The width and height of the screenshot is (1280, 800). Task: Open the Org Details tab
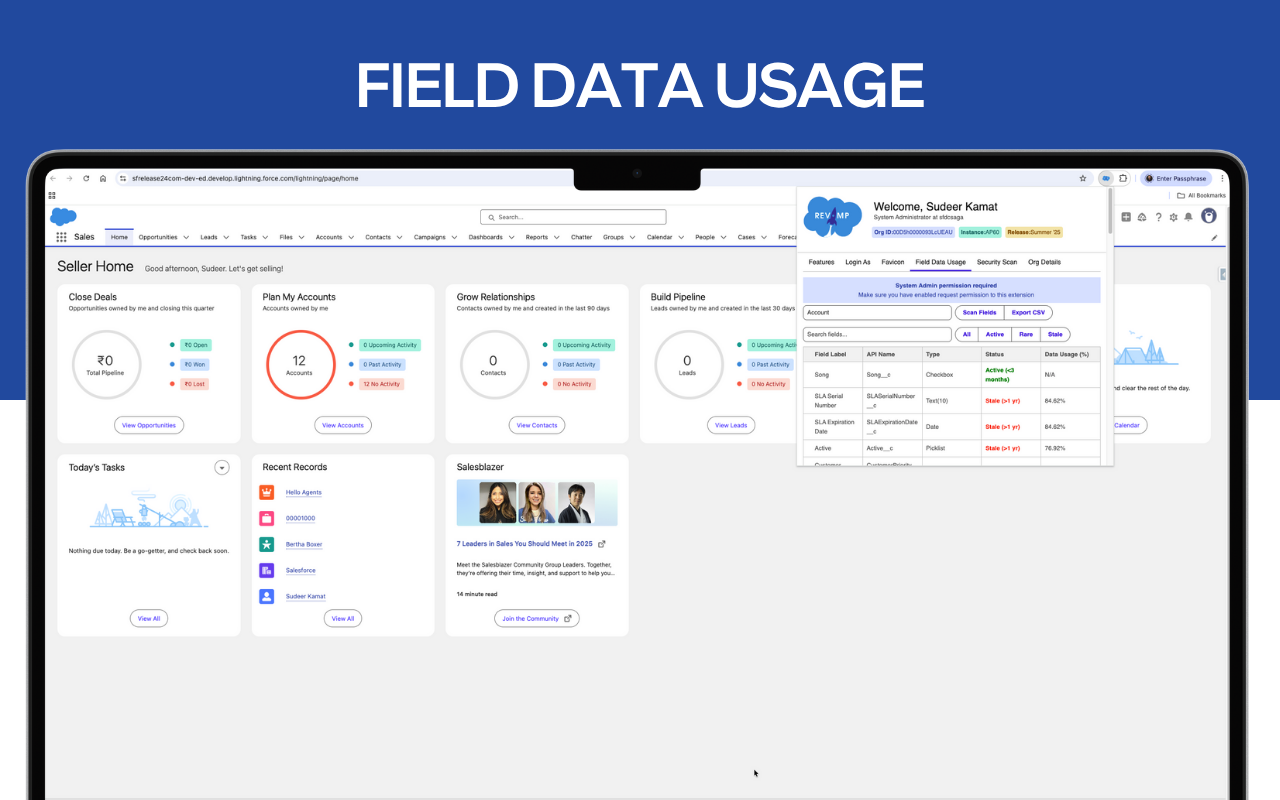(1044, 262)
